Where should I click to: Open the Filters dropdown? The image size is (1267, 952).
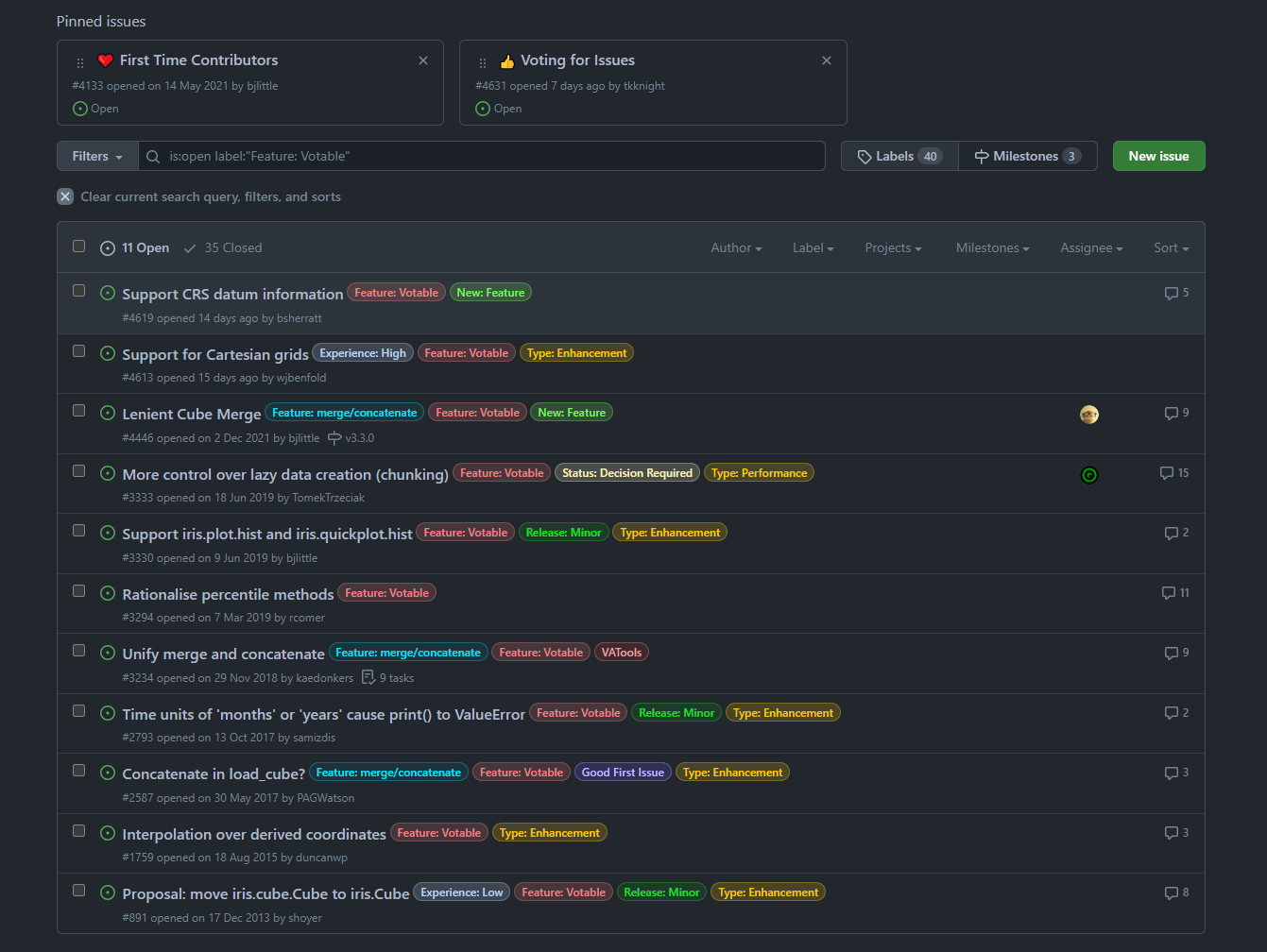tap(97, 157)
